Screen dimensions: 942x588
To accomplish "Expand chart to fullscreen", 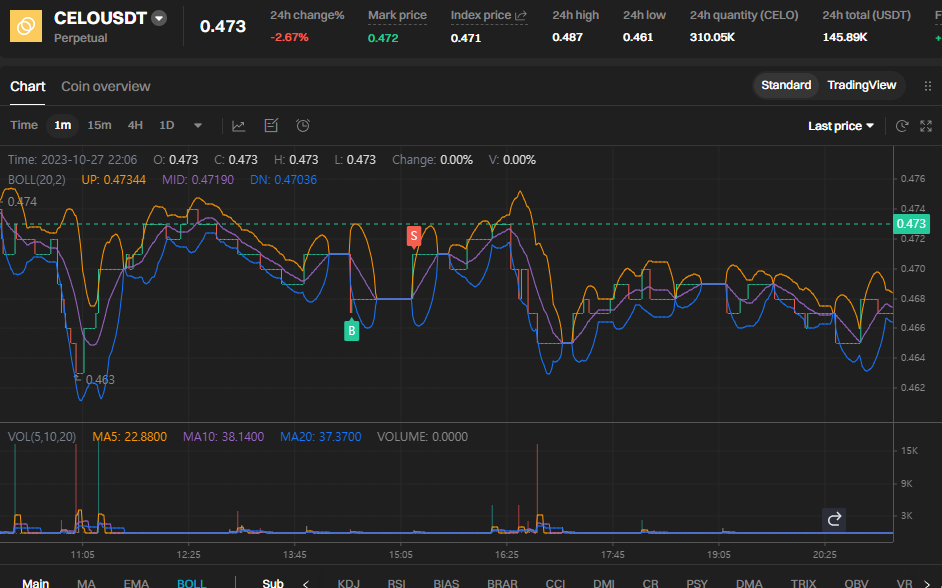I will click(x=926, y=126).
